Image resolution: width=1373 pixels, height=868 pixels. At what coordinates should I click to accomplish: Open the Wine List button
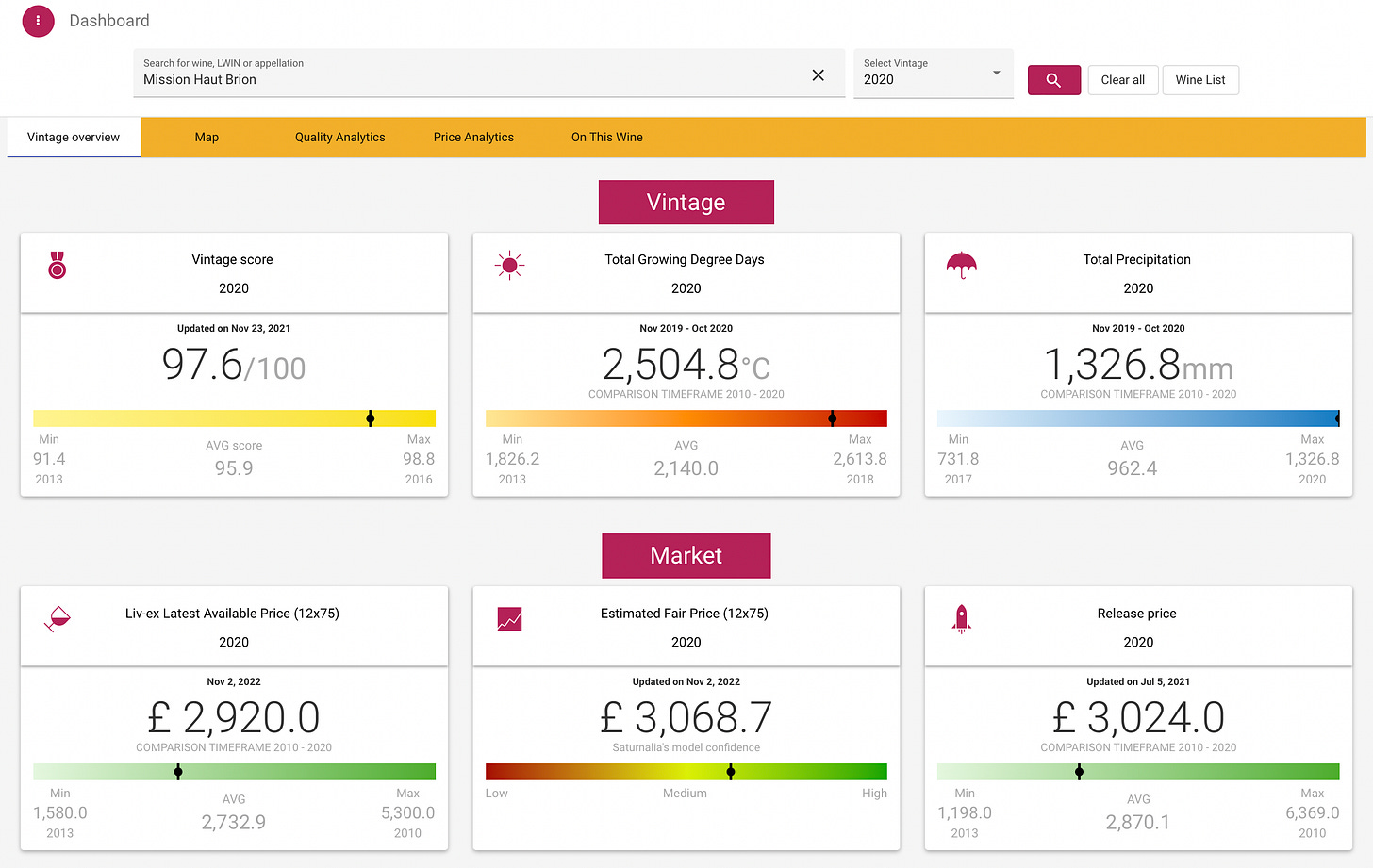click(1200, 80)
